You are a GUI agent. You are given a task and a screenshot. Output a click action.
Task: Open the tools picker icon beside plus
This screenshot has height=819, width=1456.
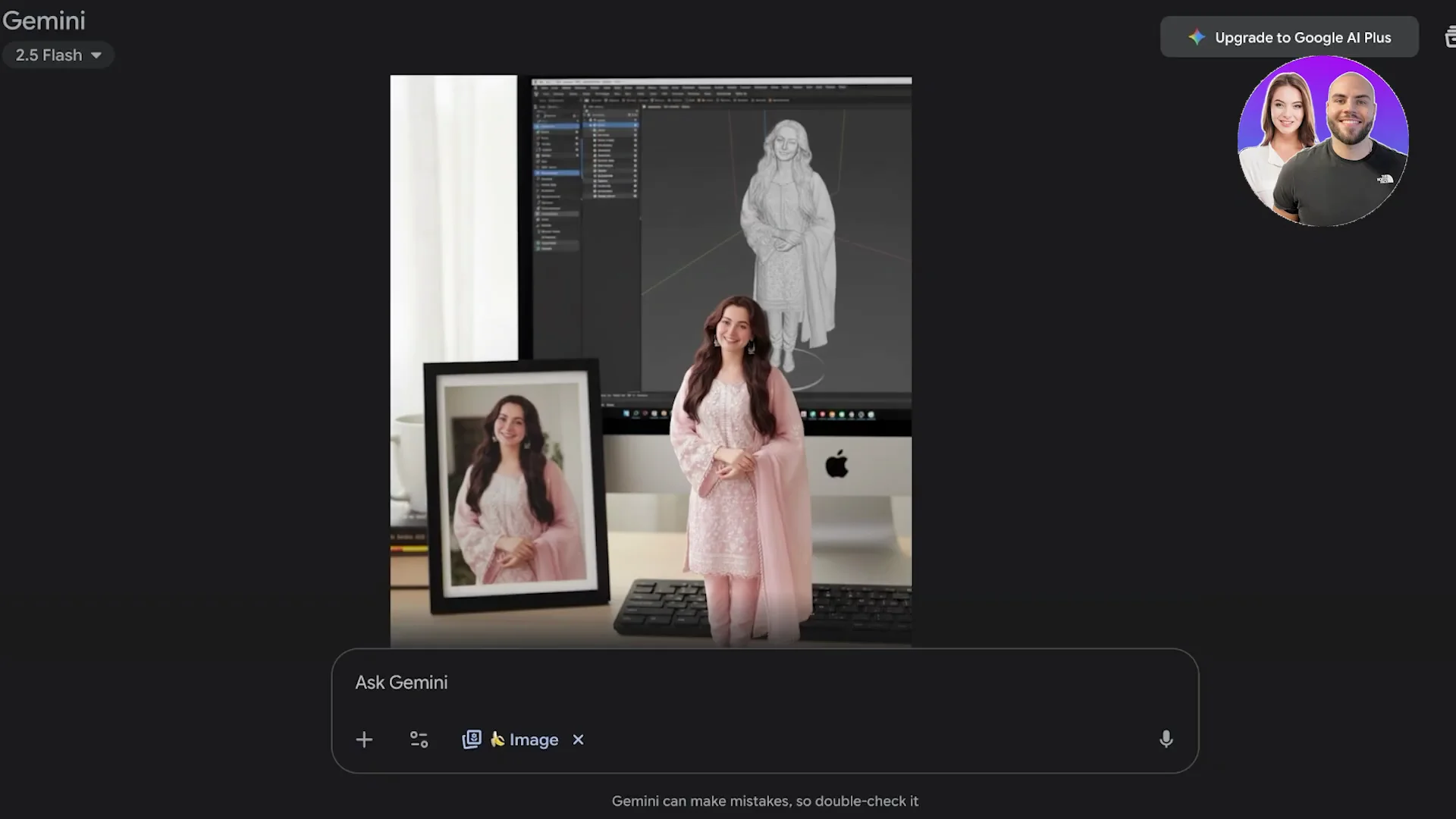pos(418,739)
